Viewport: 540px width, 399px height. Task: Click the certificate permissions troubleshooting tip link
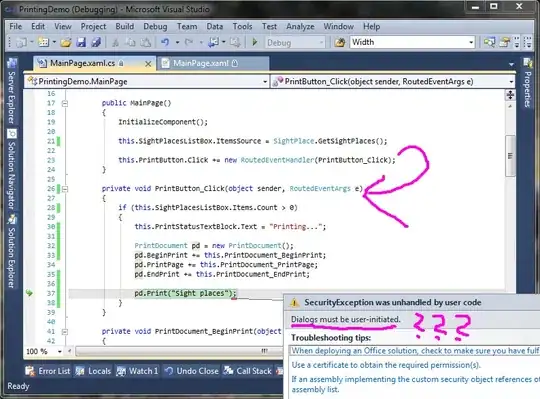coord(386,365)
